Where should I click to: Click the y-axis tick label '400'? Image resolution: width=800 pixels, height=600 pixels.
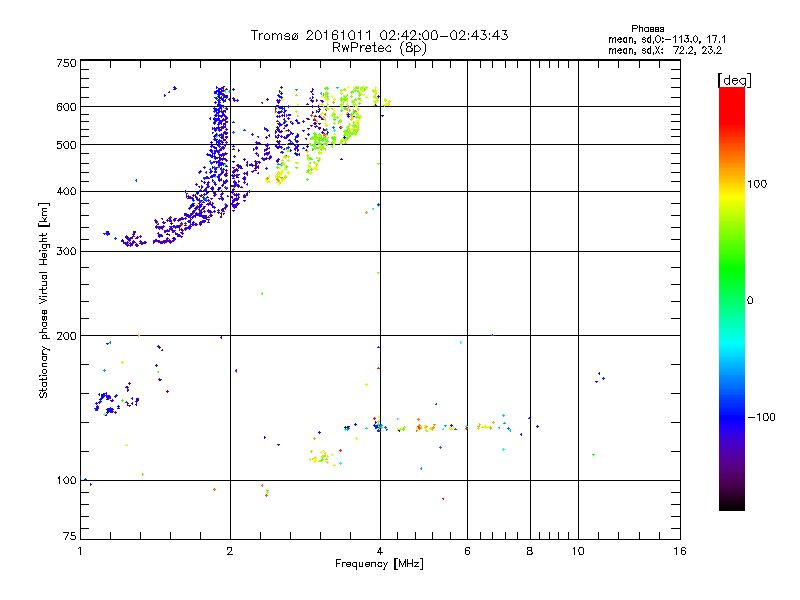pyautogui.click(x=66, y=192)
